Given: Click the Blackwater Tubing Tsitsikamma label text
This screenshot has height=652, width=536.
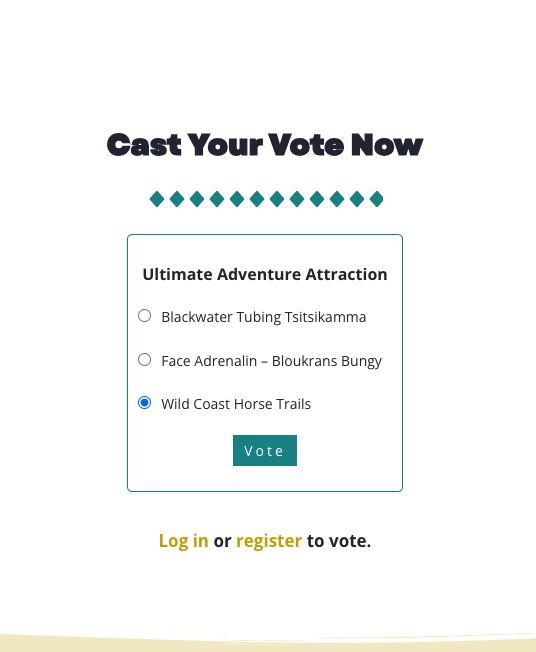Looking at the screenshot, I should coord(264,317).
